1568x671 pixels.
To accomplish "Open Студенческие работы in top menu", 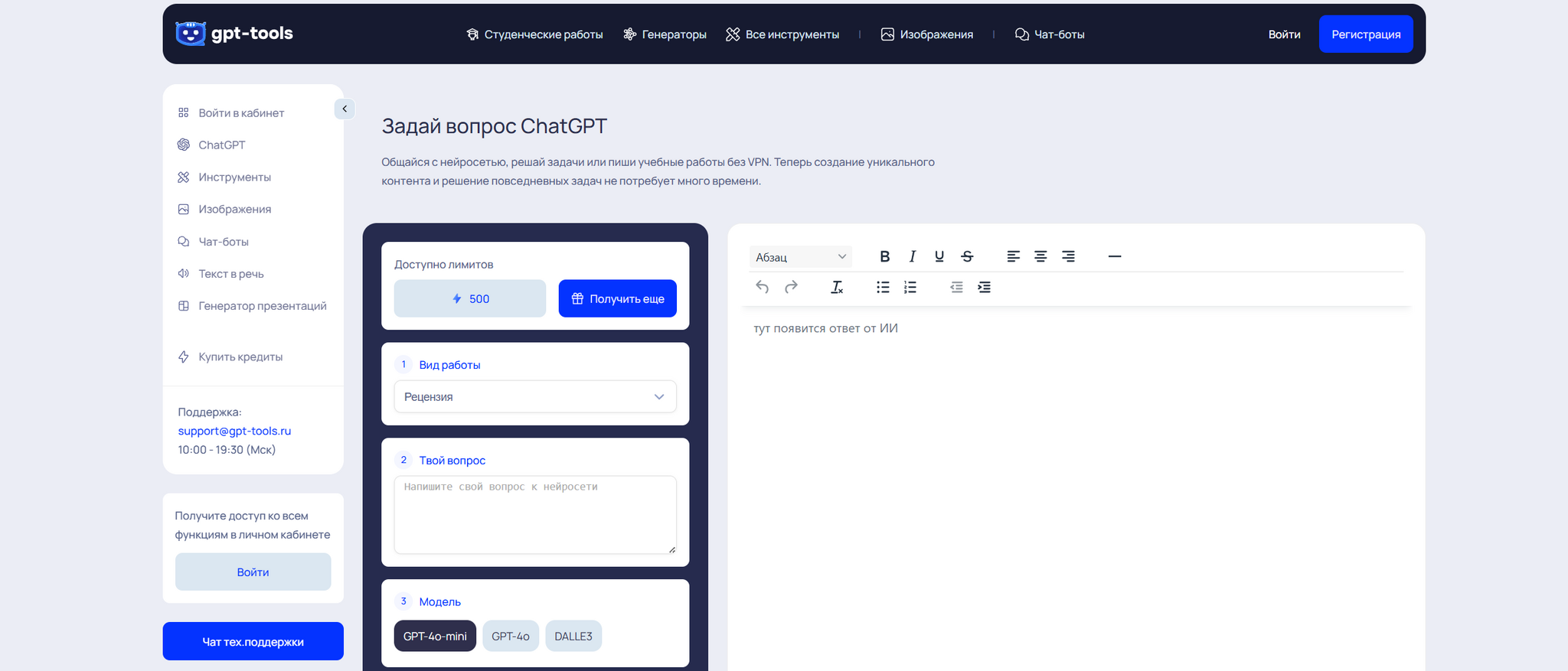I will tap(534, 34).
